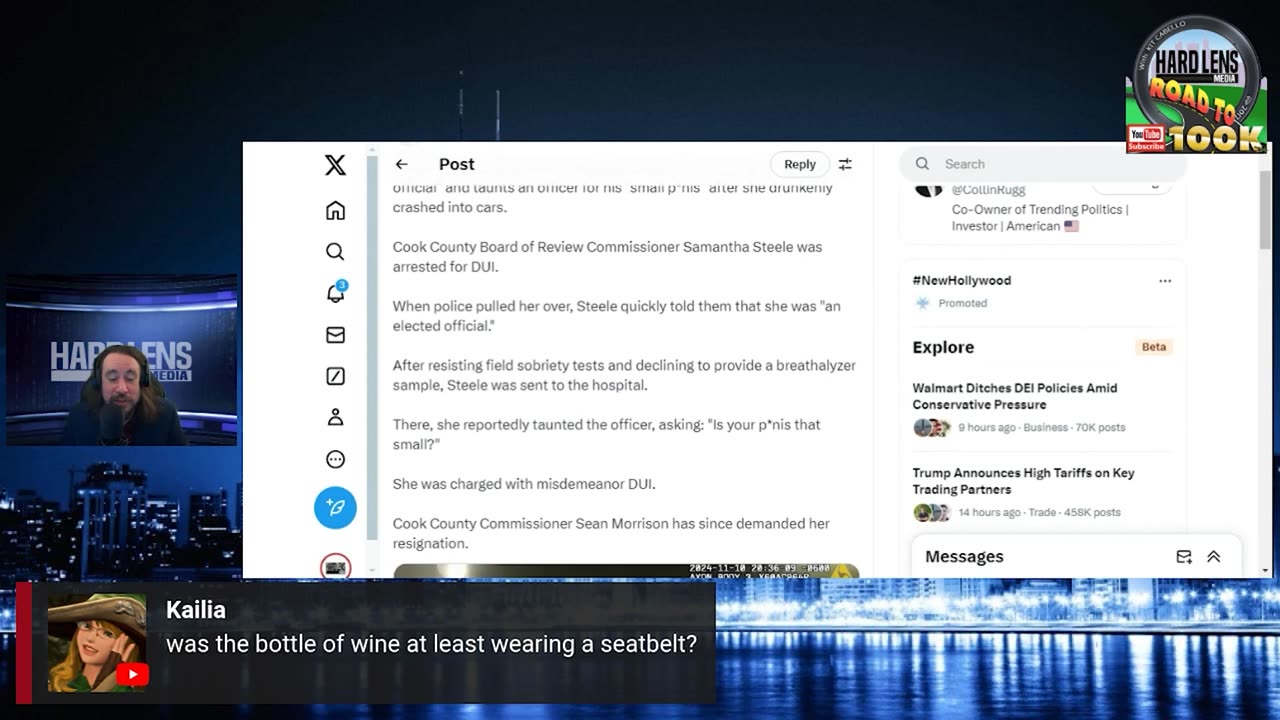Click the Search input field

click(x=1042, y=164)
